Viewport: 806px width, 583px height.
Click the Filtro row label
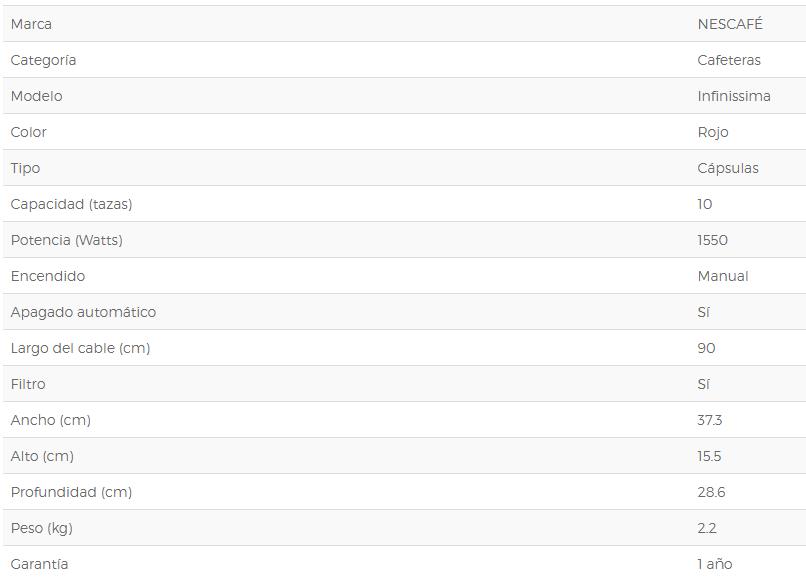point(28,384)
